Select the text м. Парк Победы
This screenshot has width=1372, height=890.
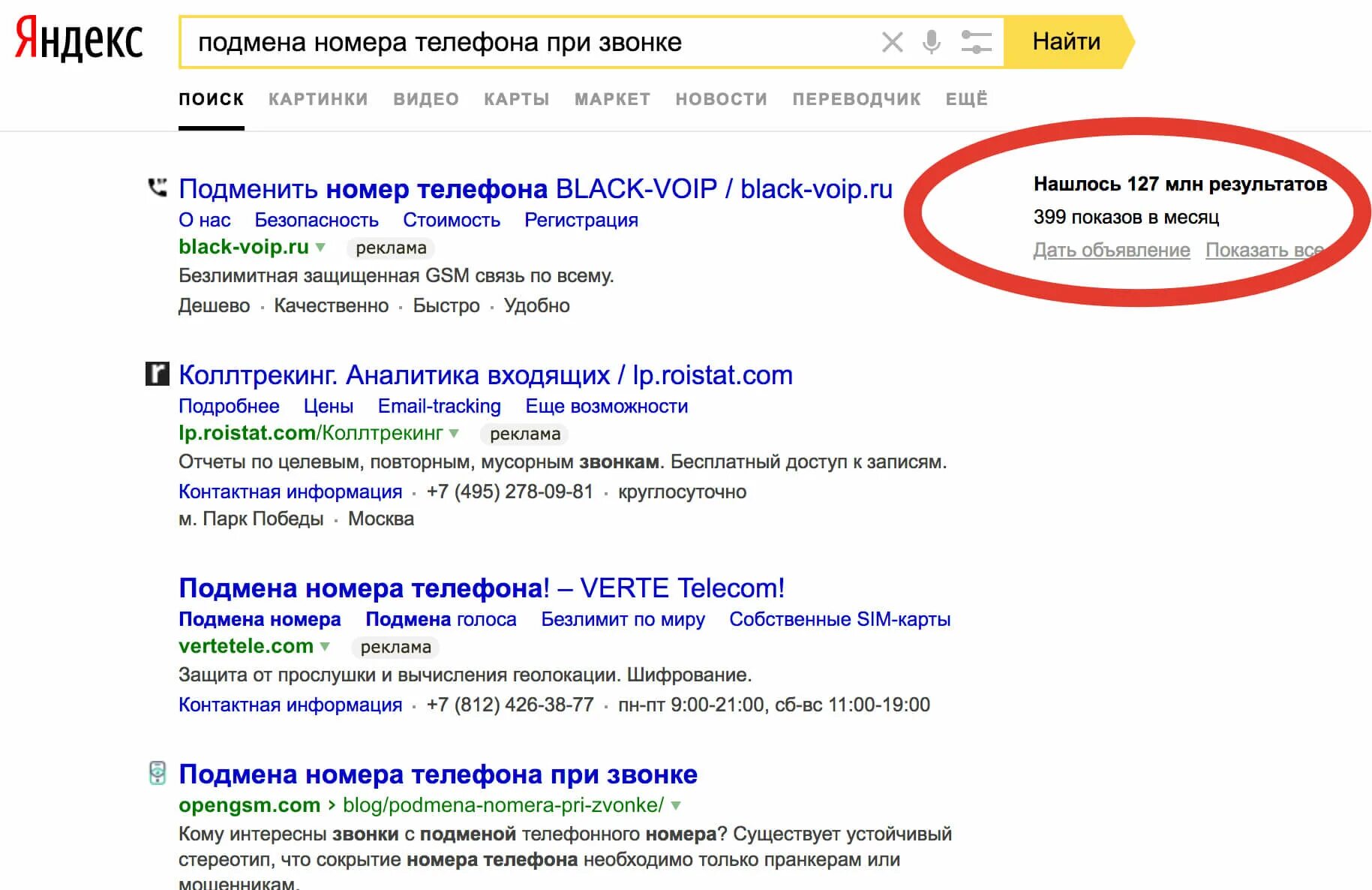pyautogui.click(x=251, y=519)
